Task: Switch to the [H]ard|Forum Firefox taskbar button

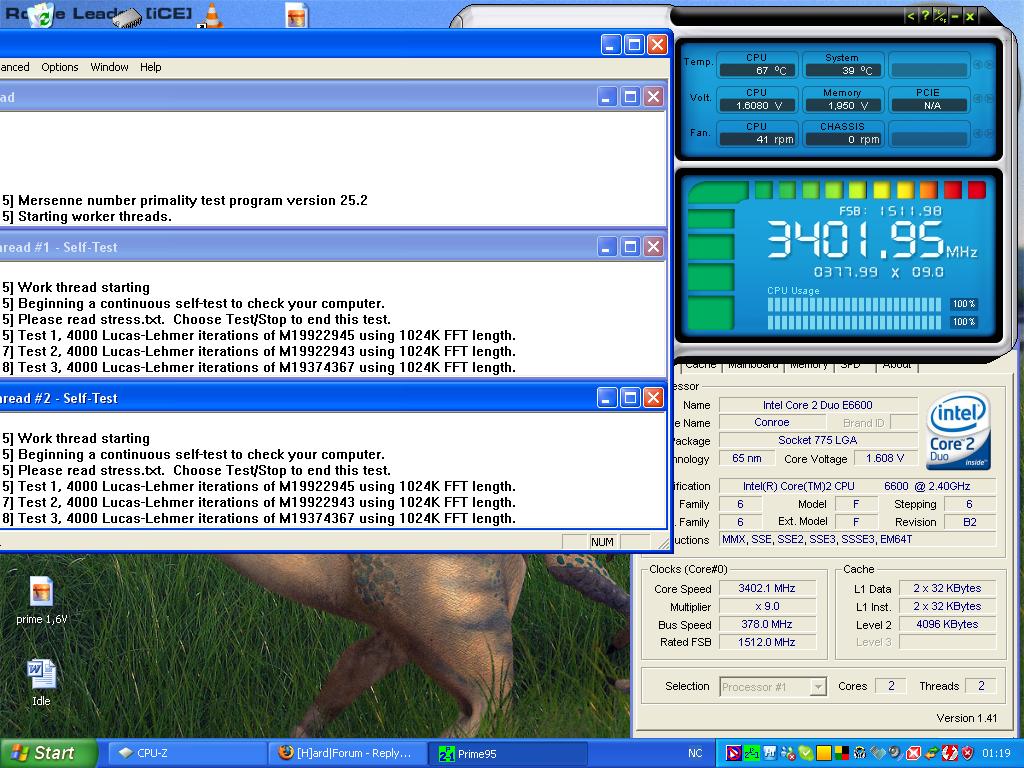Action: [347, 753]
